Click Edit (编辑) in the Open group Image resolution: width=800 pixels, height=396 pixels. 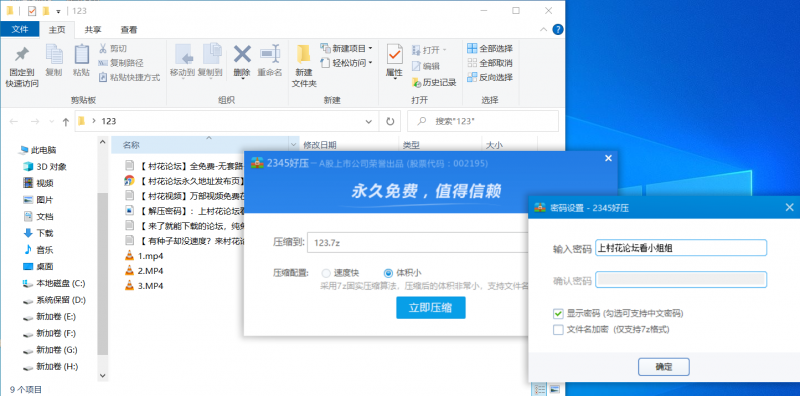click(425, 66)
